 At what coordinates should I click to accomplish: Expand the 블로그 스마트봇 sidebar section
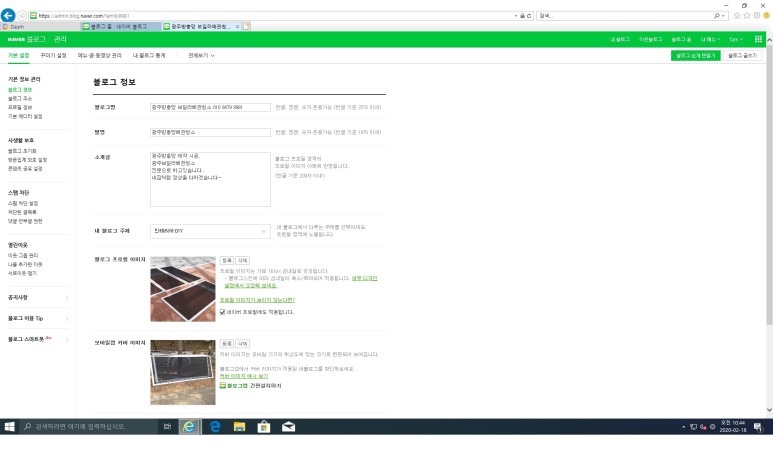[38, 339]
